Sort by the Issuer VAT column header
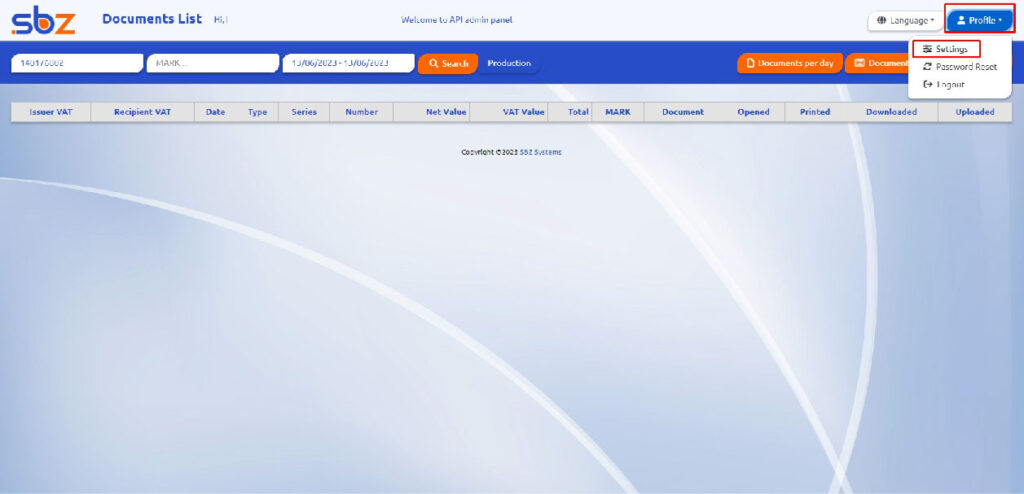 (51, 112)
